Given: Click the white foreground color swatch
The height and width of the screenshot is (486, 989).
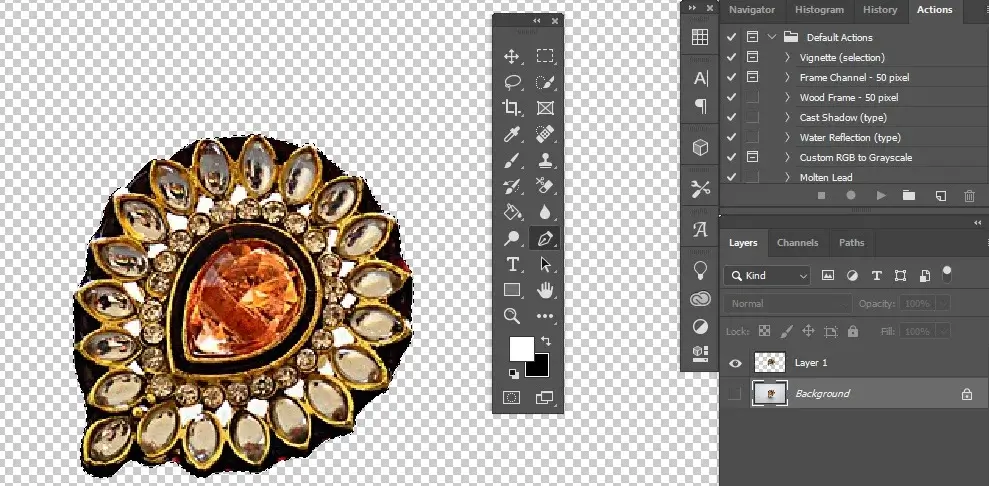Looking at the screenshot, I should click(520, 347).
